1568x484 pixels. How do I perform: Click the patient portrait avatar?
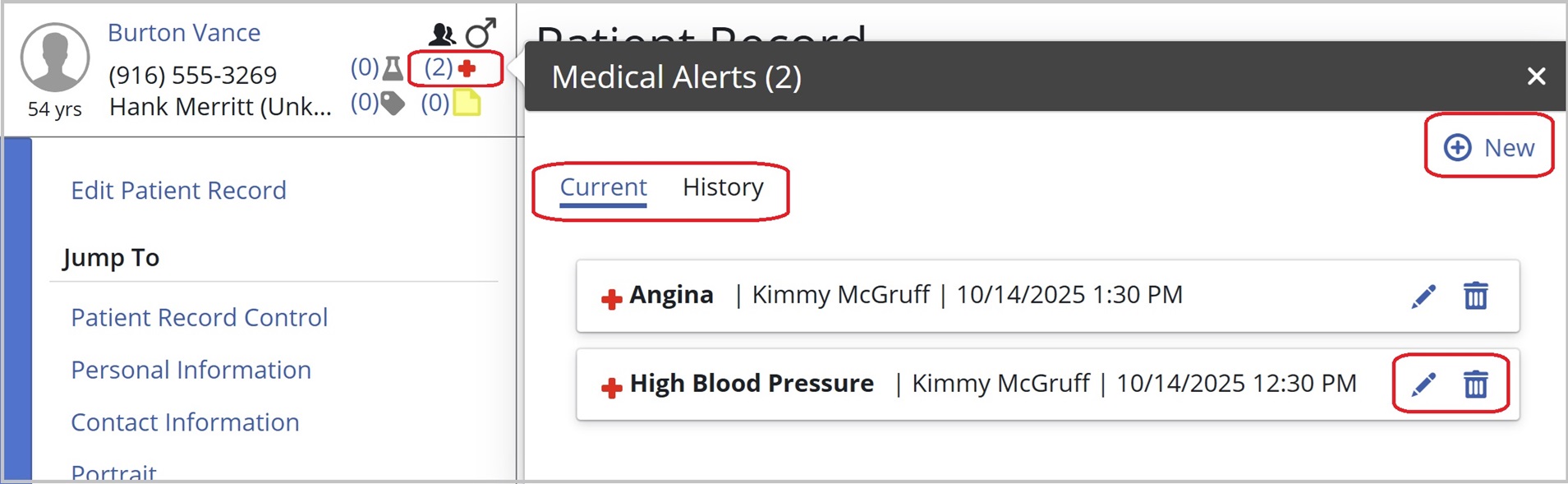(55, 57)
